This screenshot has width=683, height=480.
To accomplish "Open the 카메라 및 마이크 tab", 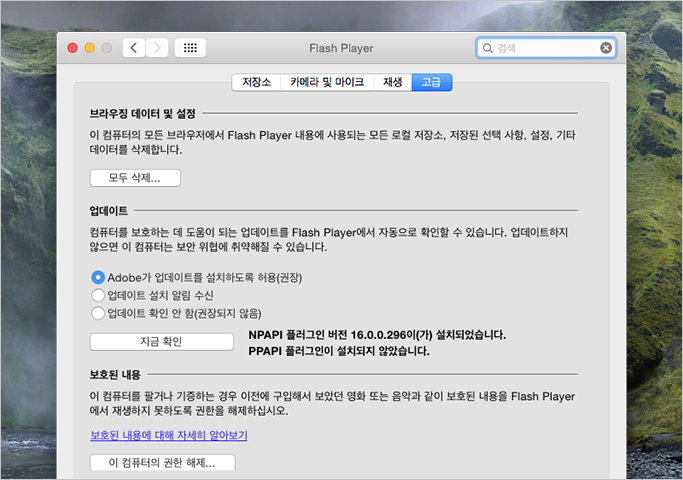I will pyautogui.click(x=327, y=82).
